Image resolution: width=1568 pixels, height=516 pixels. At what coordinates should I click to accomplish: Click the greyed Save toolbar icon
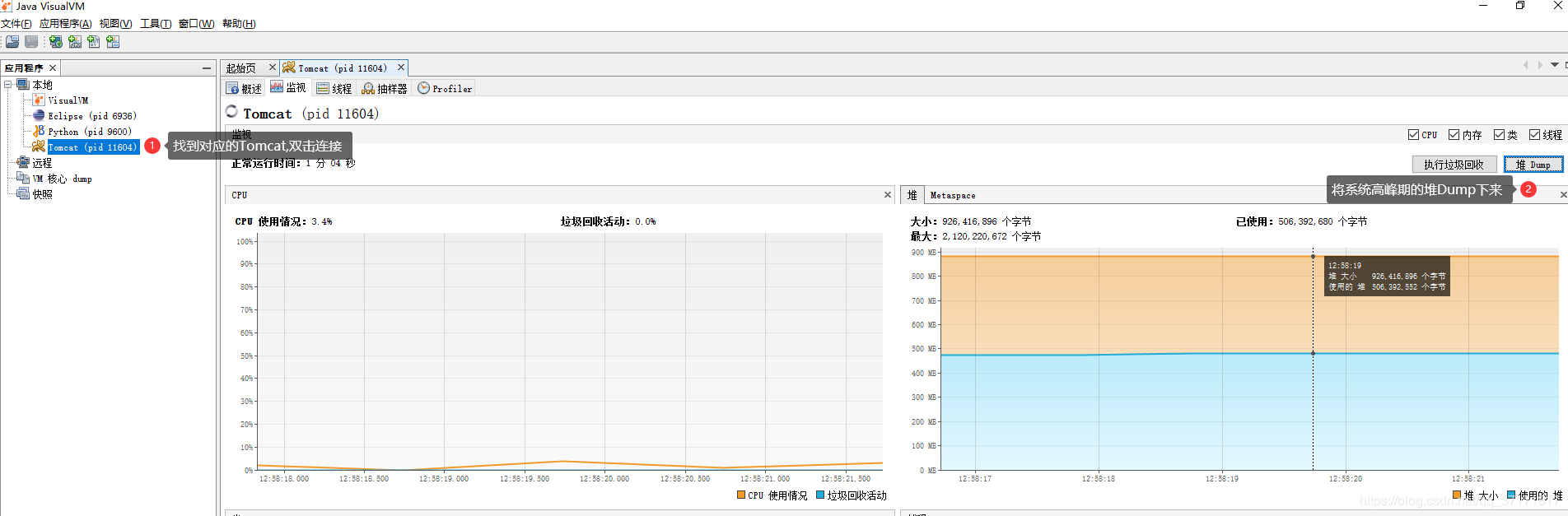[31, 41]
